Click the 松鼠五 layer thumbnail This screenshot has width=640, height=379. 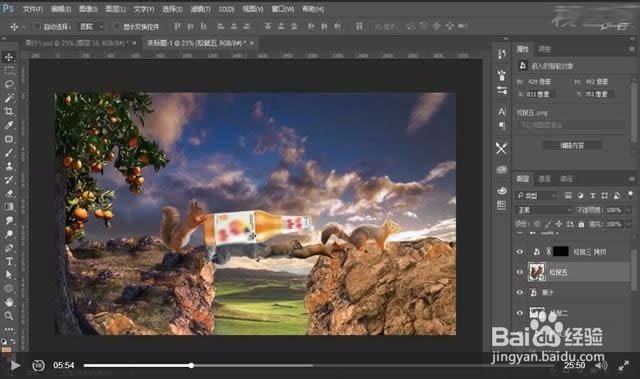click(537, 272)
